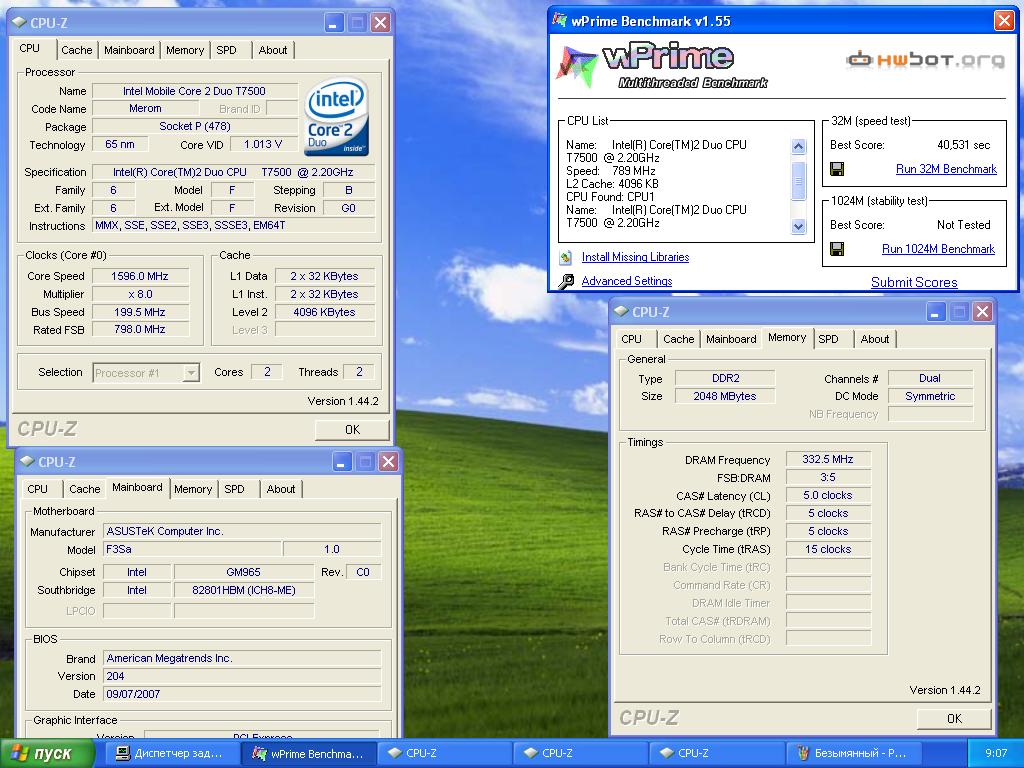Click the Multiplier value x 8.0
Viewport: 1024px width, 768px height.
tap(140, 294)
